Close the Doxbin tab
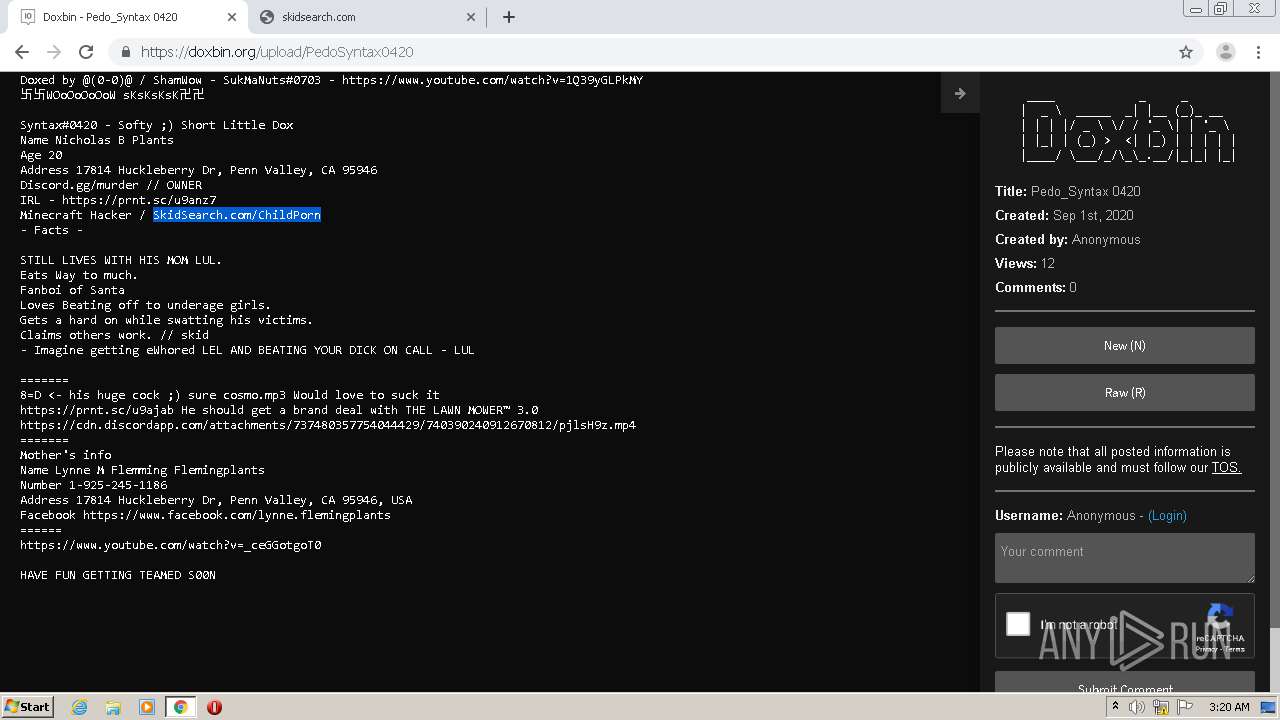This screenshot has height=720, width=1280. pos(232,17)
